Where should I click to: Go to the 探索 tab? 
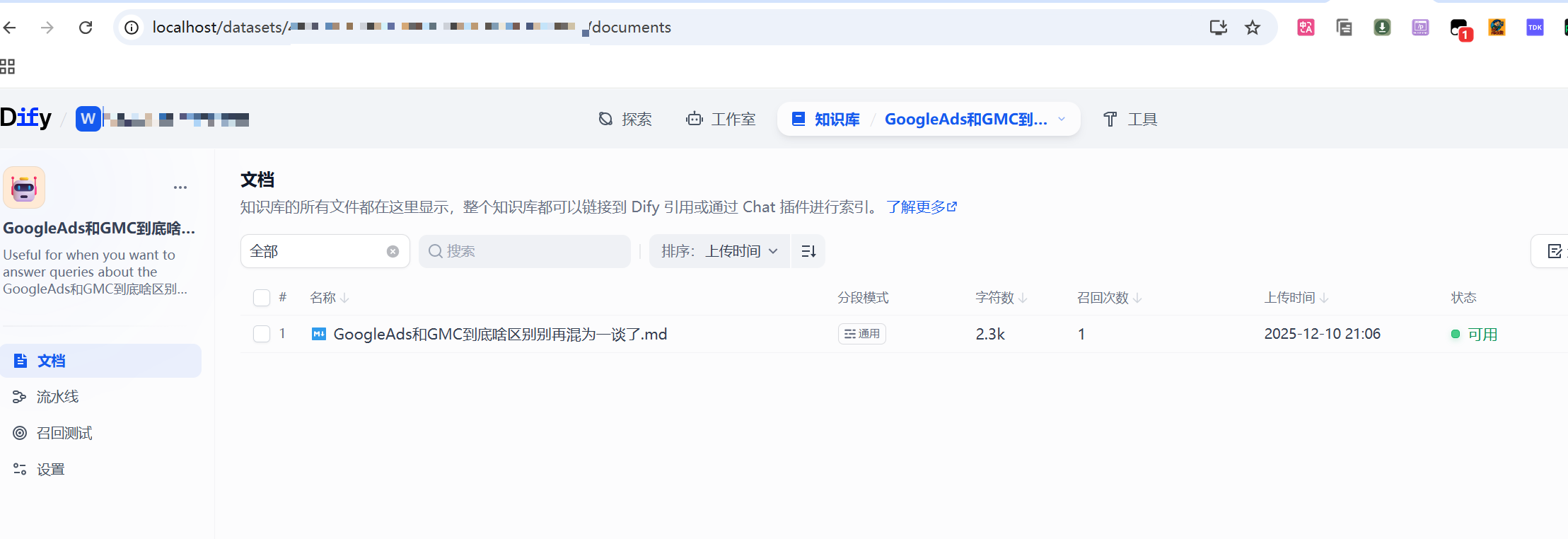click(625, 119)
